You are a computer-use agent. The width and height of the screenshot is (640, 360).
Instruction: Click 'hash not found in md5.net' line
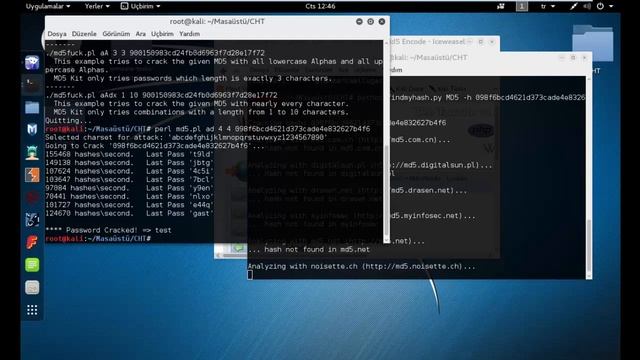pyautogui.click(x=309, y=249)
